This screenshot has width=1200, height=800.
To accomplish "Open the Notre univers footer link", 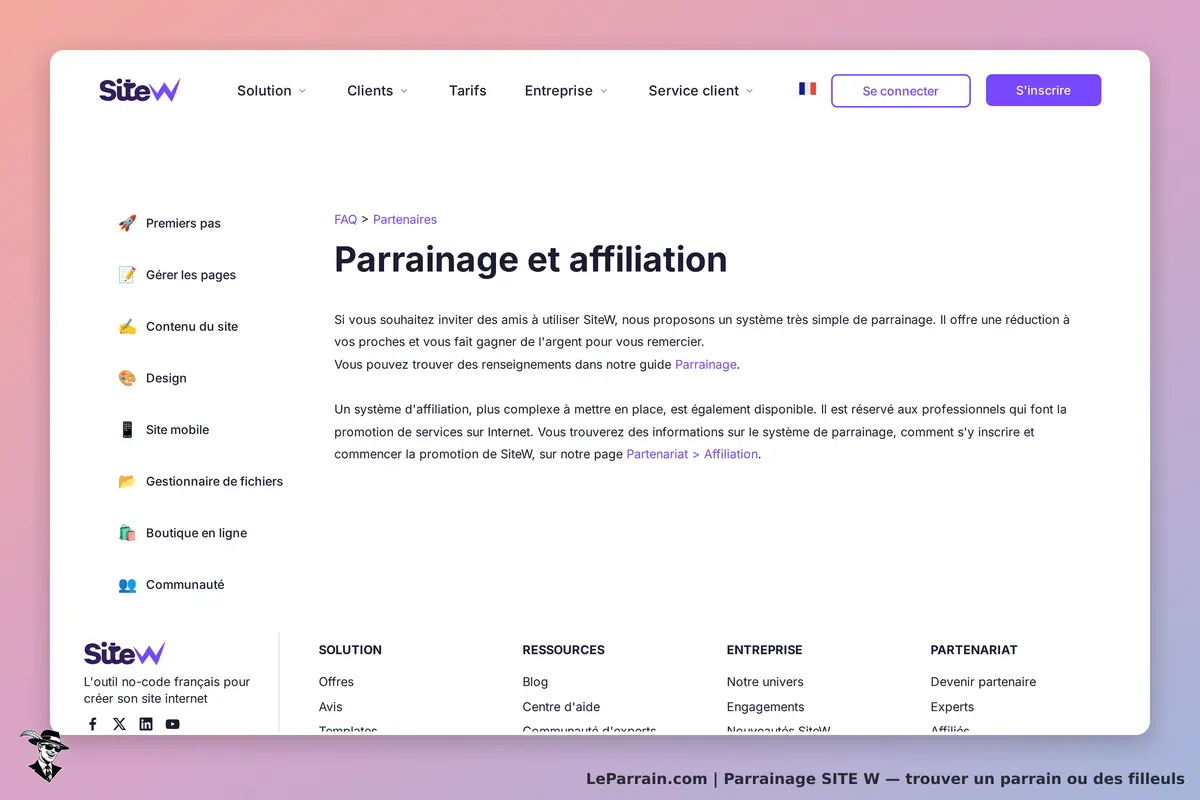I will pos(765,682).
